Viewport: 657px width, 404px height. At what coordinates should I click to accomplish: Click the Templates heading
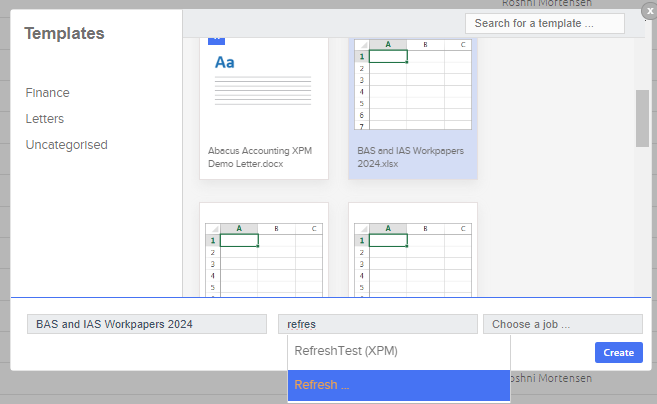coord(64,34)
